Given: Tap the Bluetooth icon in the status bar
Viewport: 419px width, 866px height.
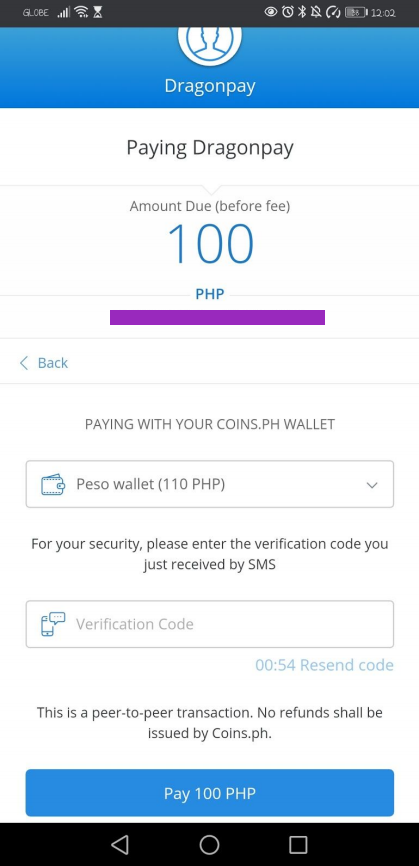Looking at the screenshot, I should pos(301,12).
